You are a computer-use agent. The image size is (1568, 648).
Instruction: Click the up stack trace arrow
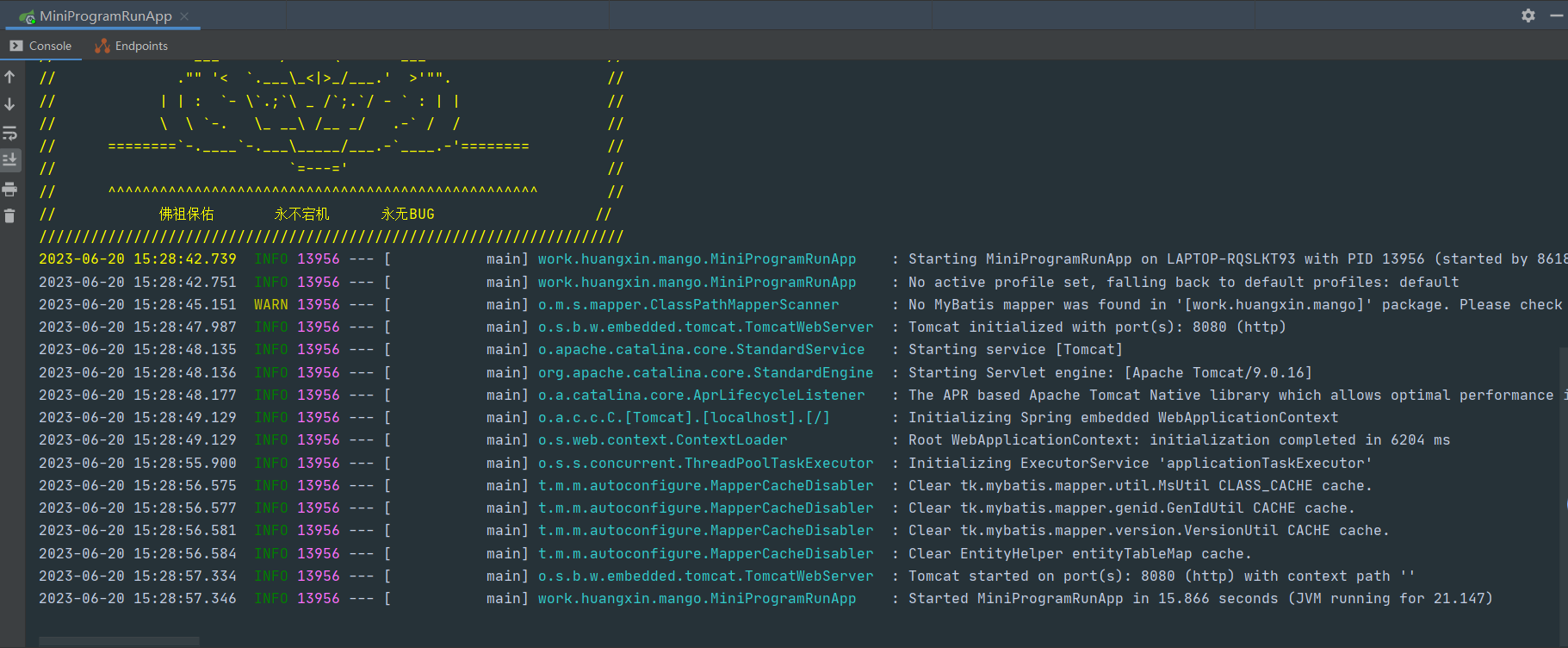tap(10, 77)
